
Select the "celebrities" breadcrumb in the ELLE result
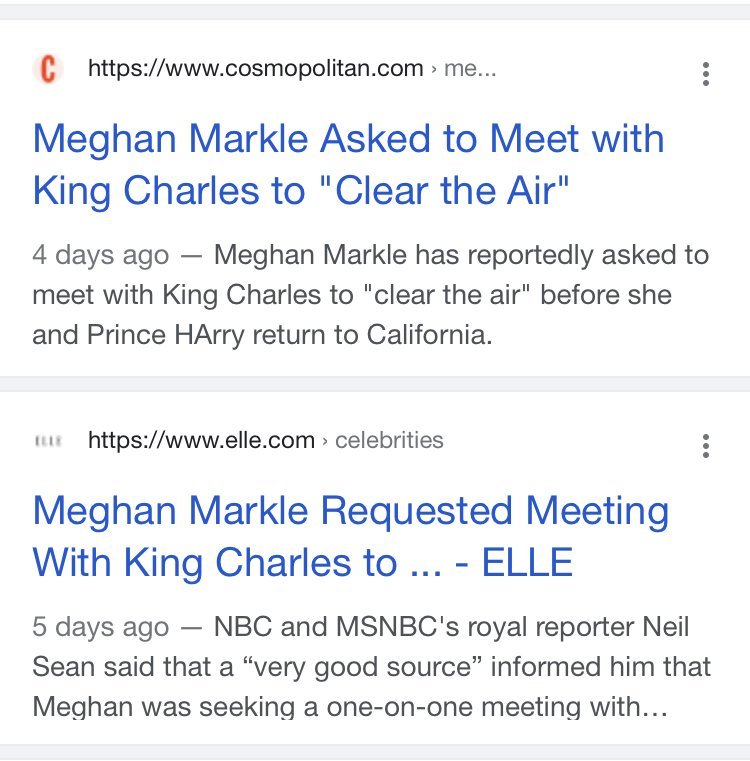pyautogui.click(x=389, y=440)
